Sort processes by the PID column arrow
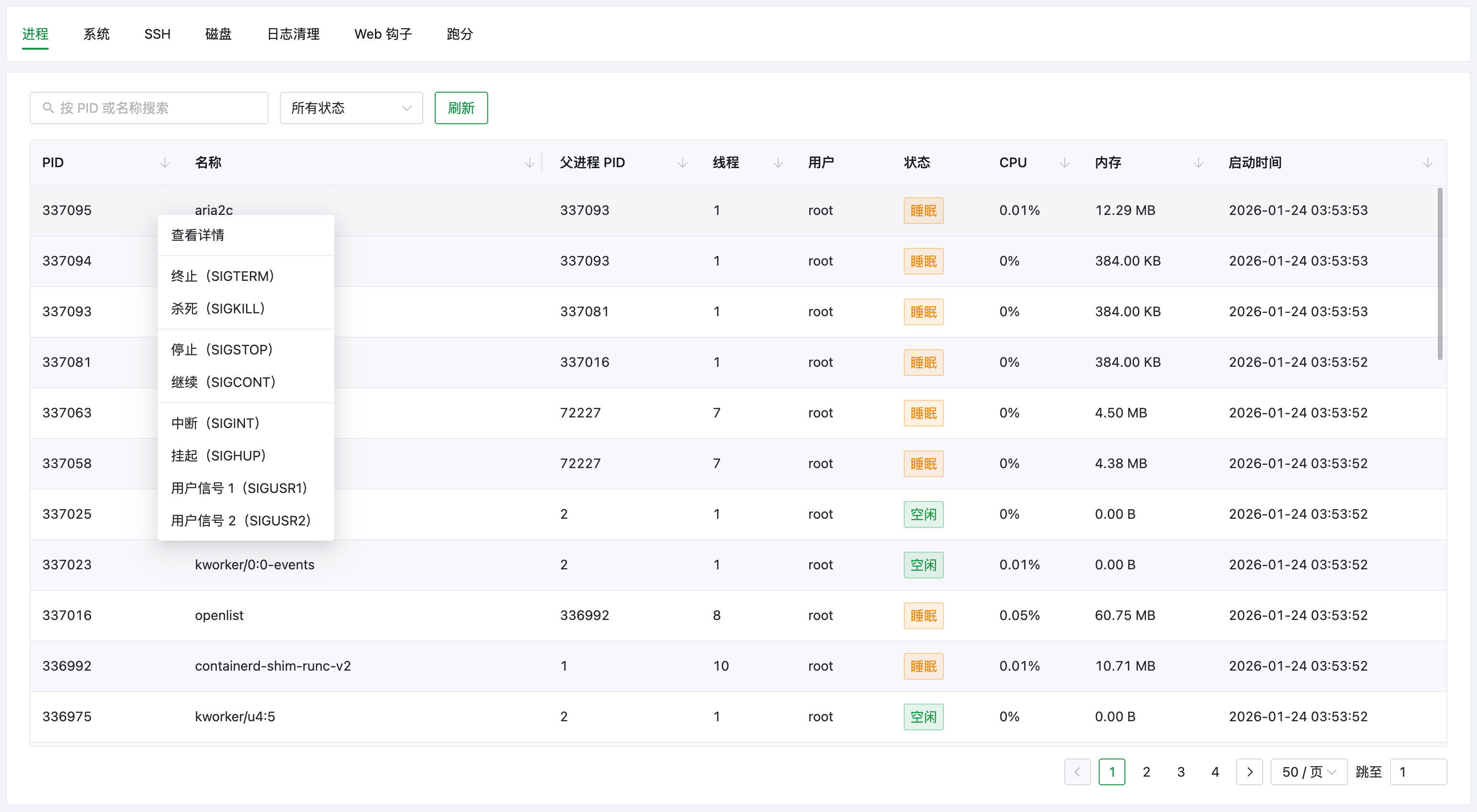 (164, 162)
